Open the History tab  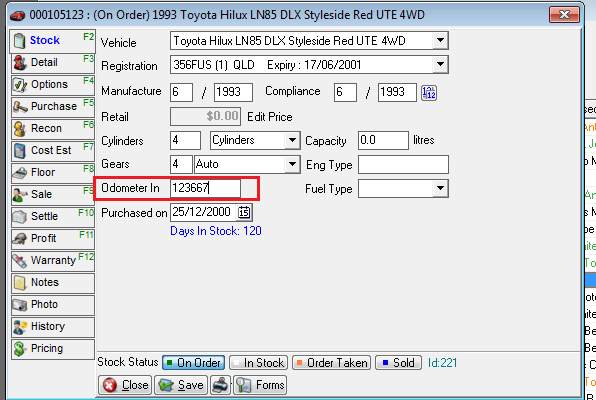tap(52, 327)
